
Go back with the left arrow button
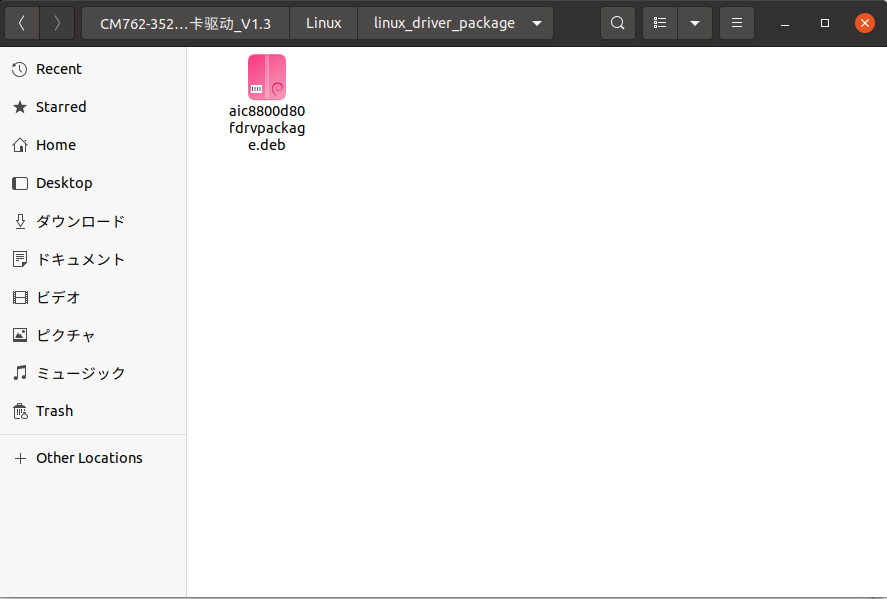click(x=22, y=23)
